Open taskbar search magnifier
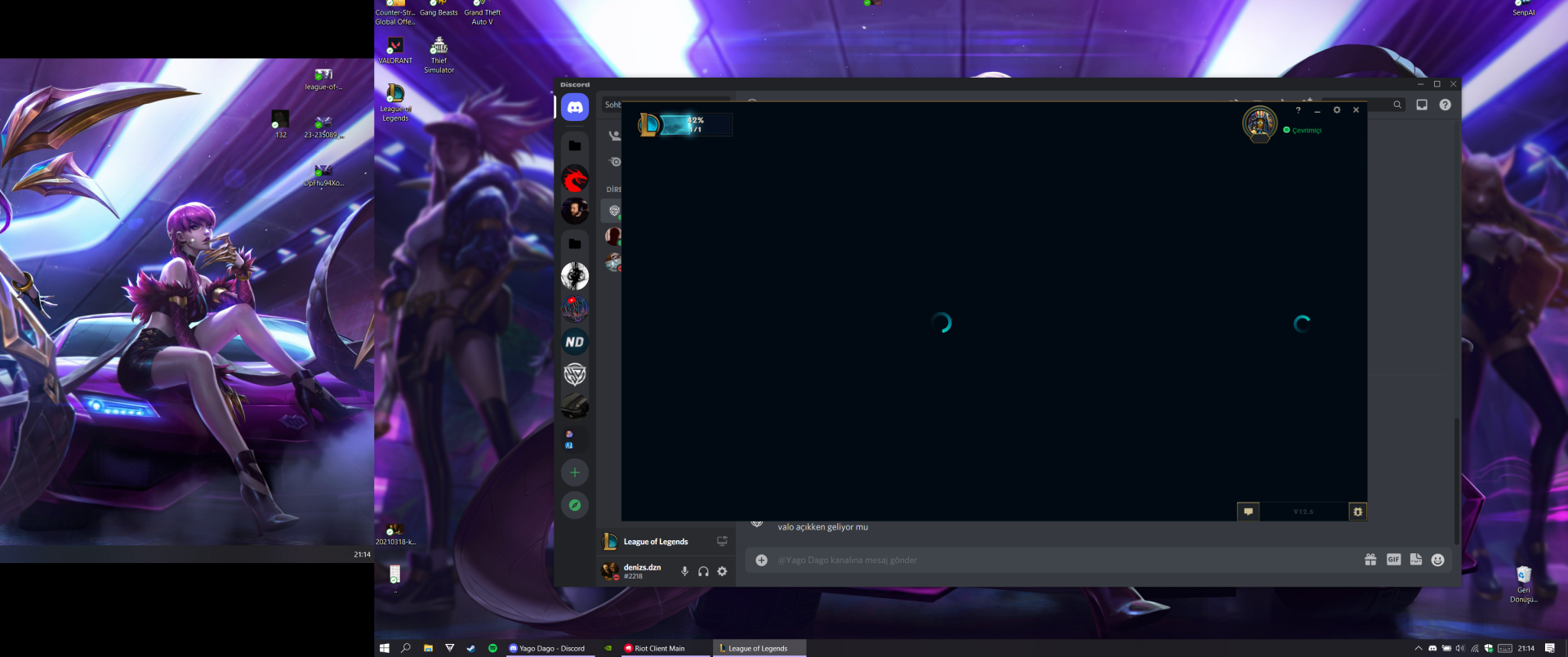This screenshot has width=1568, height=657. (x=406, y=648)
